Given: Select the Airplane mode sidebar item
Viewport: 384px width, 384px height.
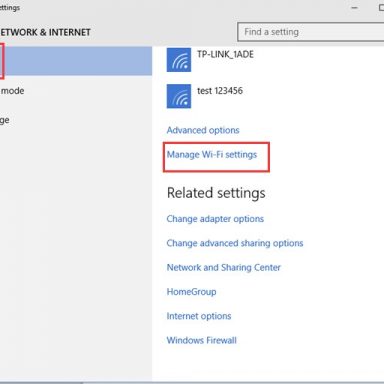Looking at the screenshot, I should pos(12,91).
